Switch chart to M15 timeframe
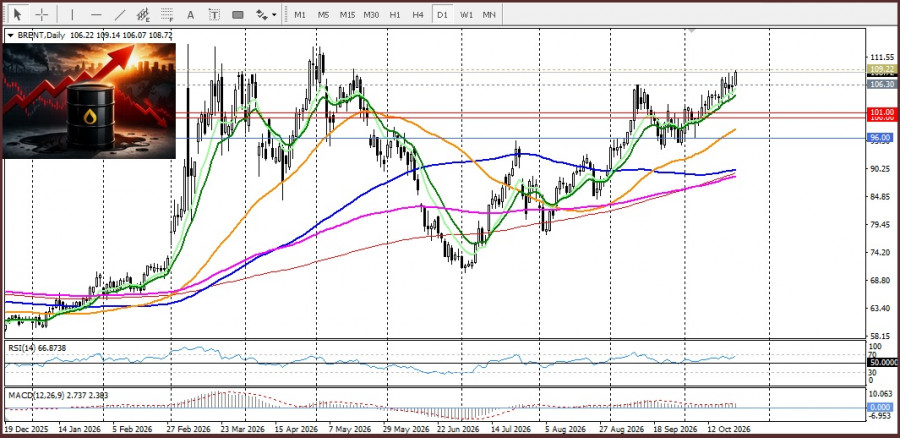This screenshot has height=438, width=900. (347, 14)
